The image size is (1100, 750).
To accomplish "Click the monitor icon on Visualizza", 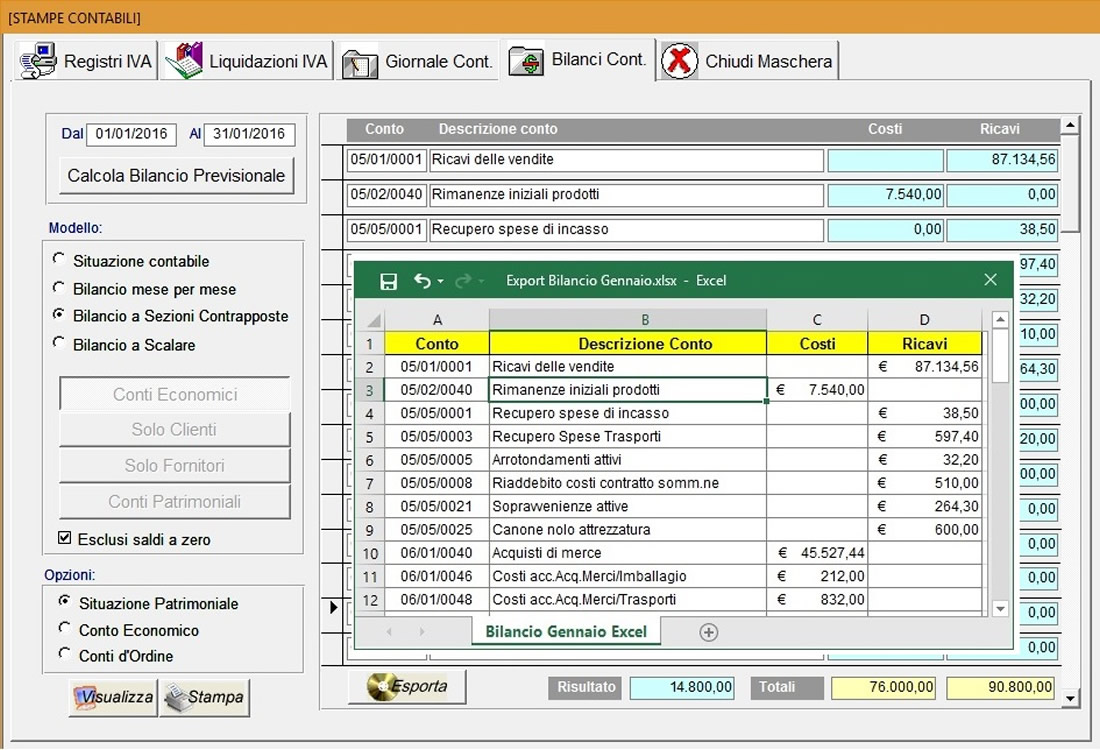I will (86, 697).
